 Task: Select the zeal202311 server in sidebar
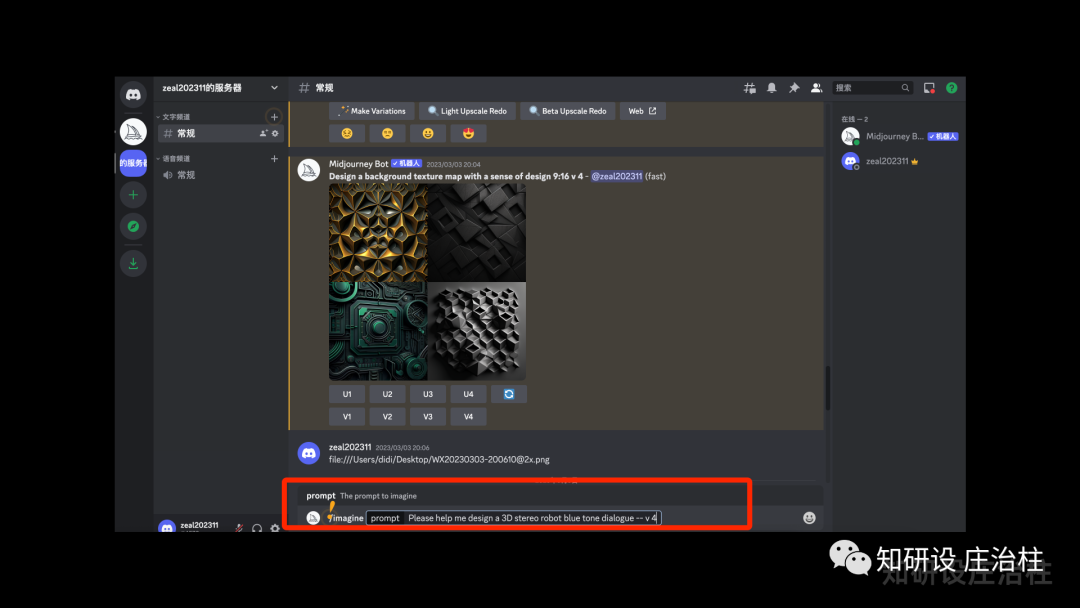(133, 163)
